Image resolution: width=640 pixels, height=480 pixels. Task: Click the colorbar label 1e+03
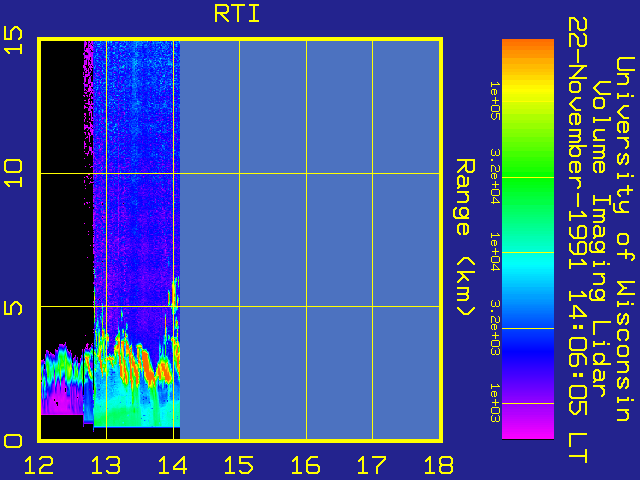495,403
